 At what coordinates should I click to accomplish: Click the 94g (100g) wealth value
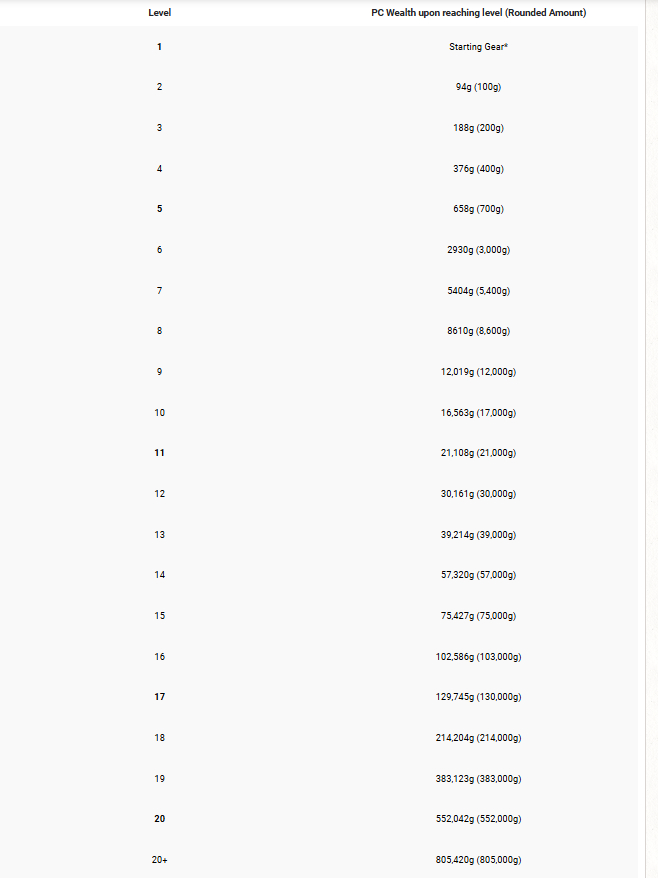tap(478, 87)
